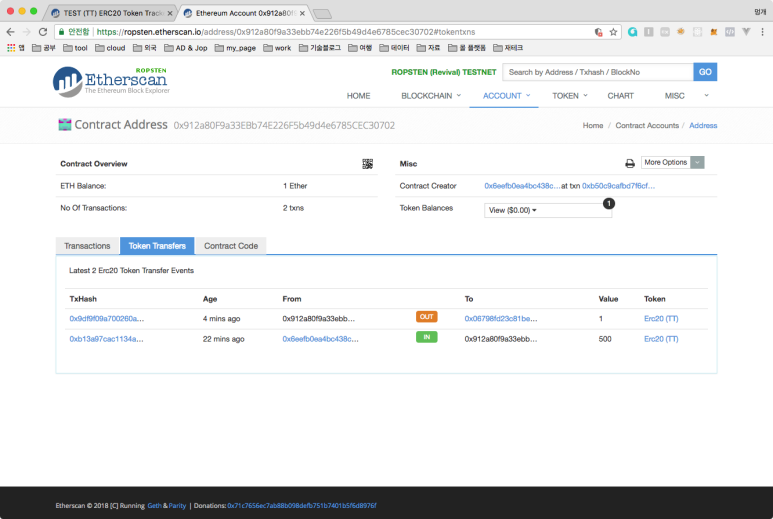Switch to the Transactions tab
This screenshot has height=519, width=773.
(87, 245)
